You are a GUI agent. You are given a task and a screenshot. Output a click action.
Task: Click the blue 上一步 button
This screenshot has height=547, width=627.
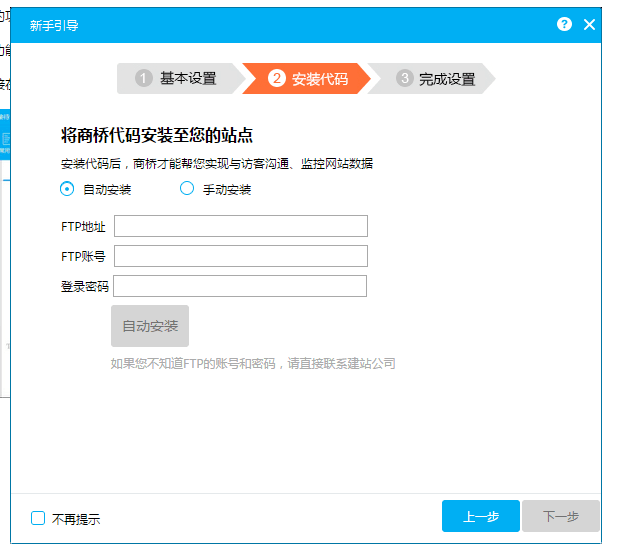tap(481, 516)
